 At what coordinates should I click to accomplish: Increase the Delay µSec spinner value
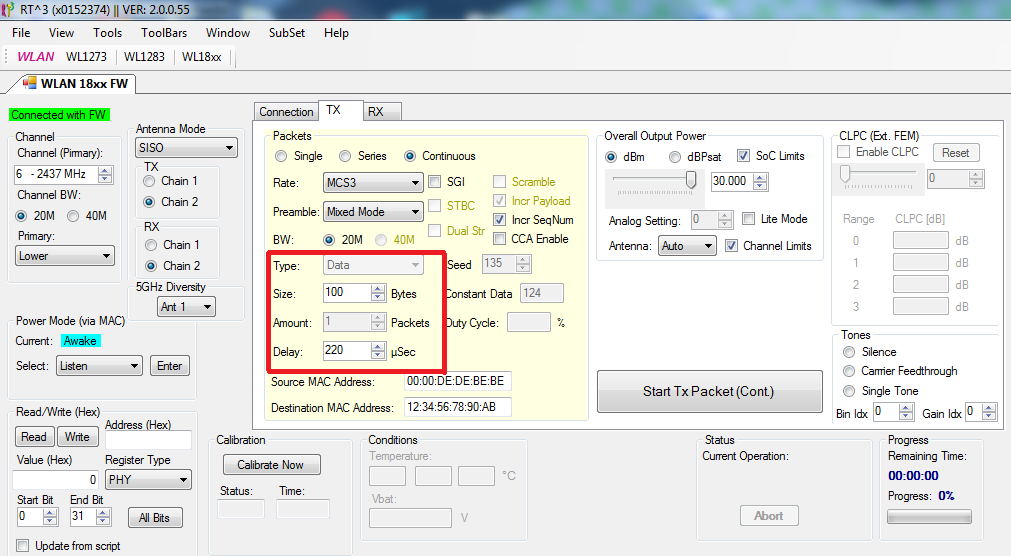coord(378,346)
